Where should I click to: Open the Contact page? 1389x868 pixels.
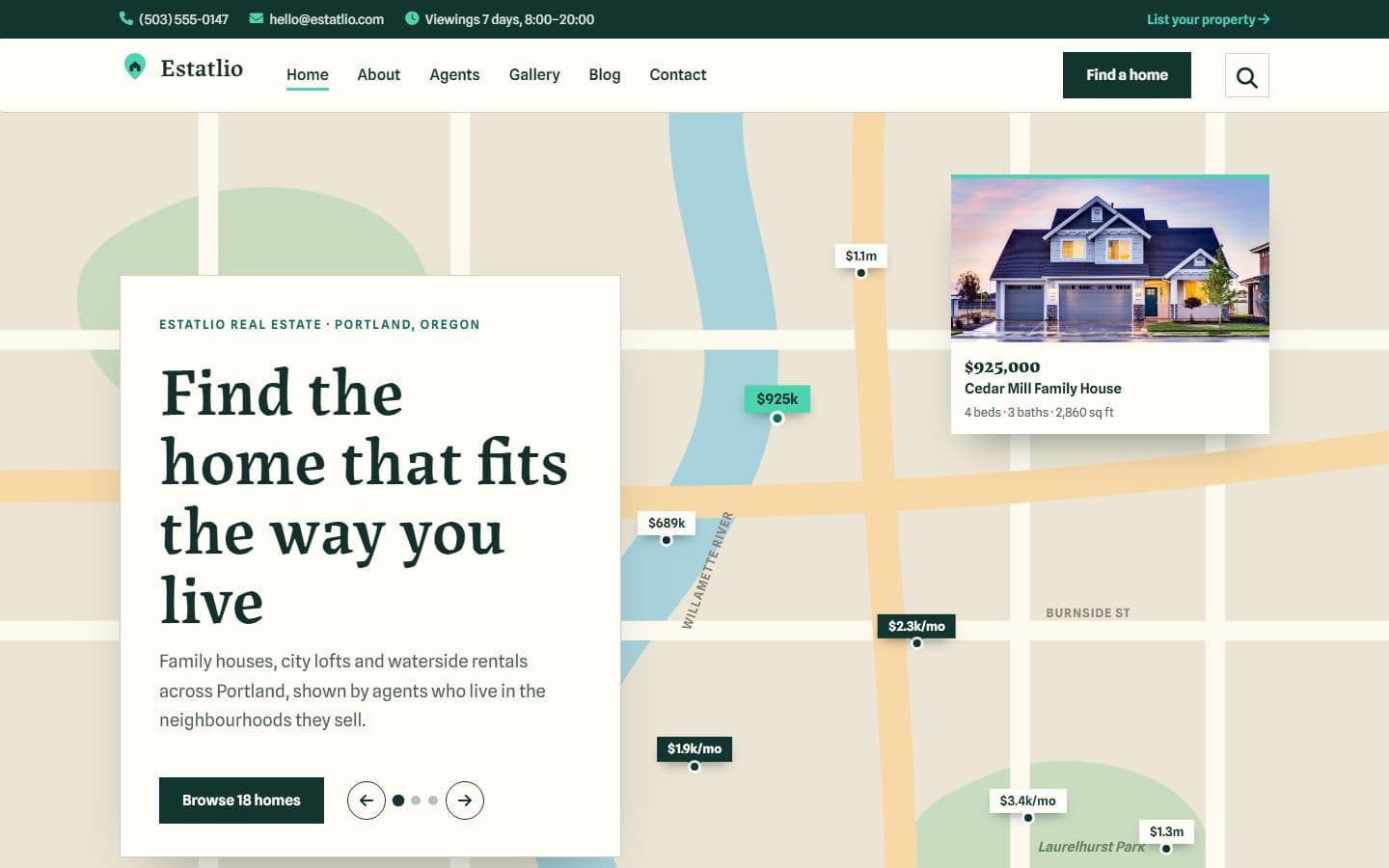point(678,75)
